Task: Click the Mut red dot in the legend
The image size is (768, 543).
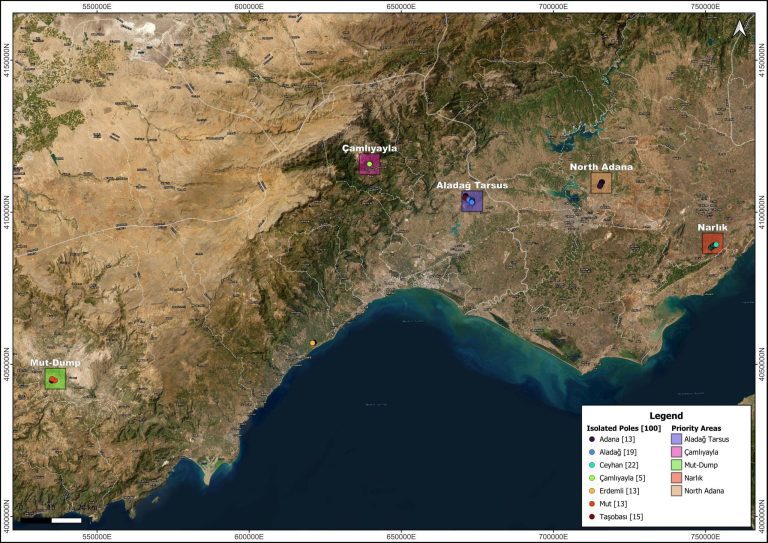Action: point(592,503)
